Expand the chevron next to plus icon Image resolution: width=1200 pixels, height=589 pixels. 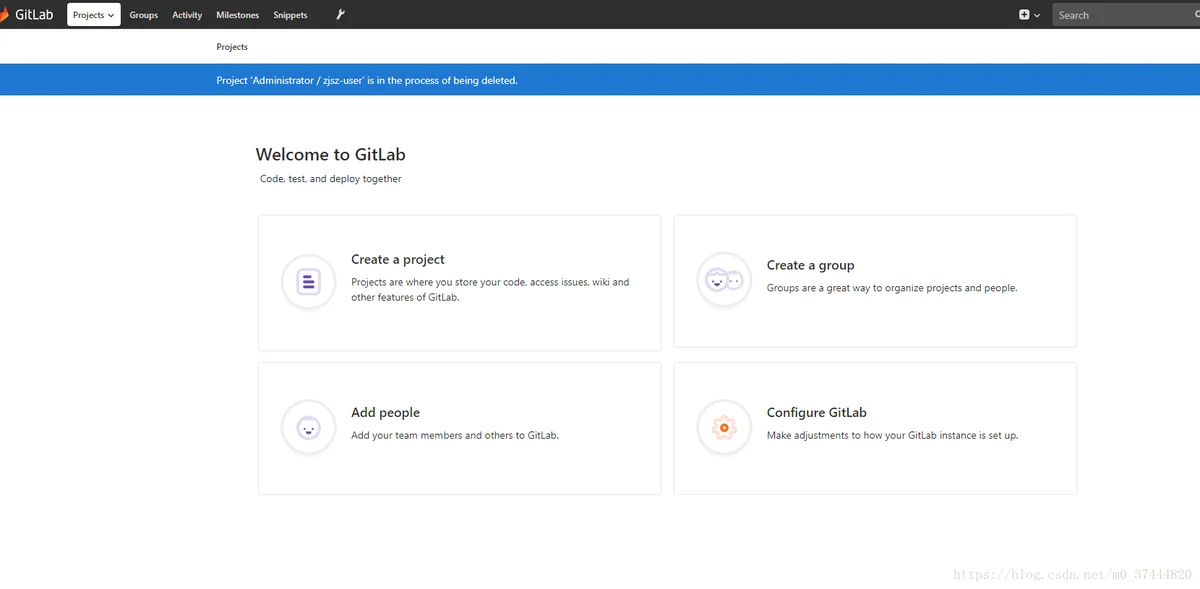[1037, 15]
